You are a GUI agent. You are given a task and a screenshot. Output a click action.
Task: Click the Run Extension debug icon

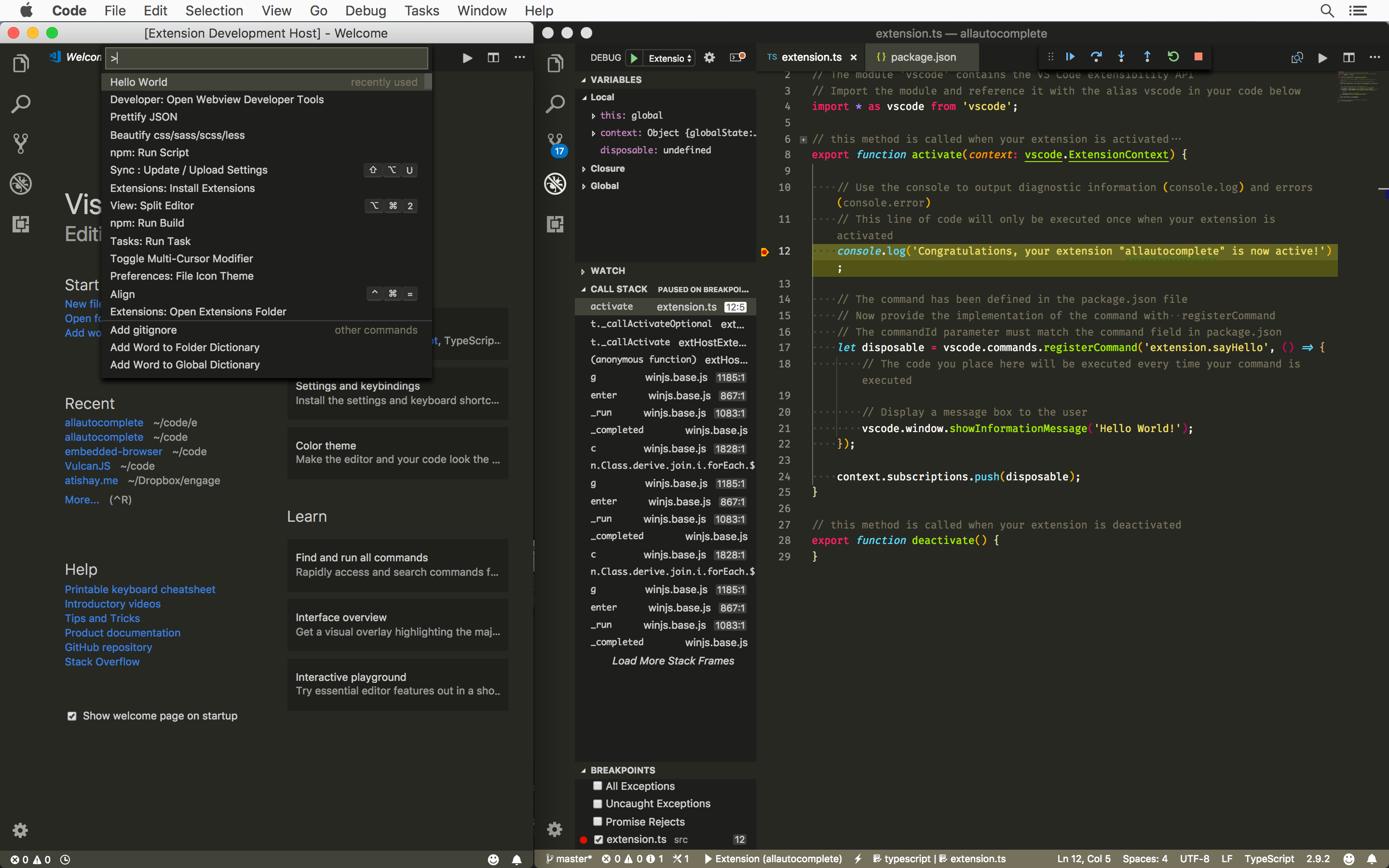coord(634,57)
